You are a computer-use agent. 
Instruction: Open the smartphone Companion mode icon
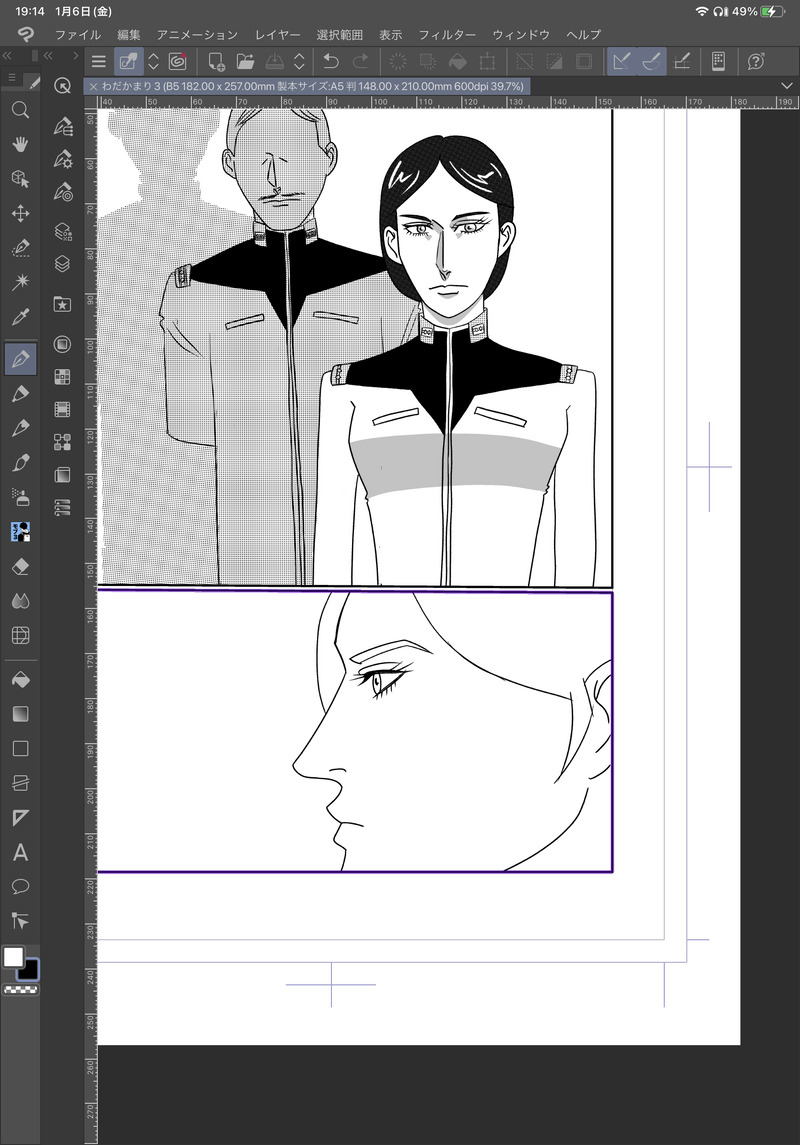[718, 61]
